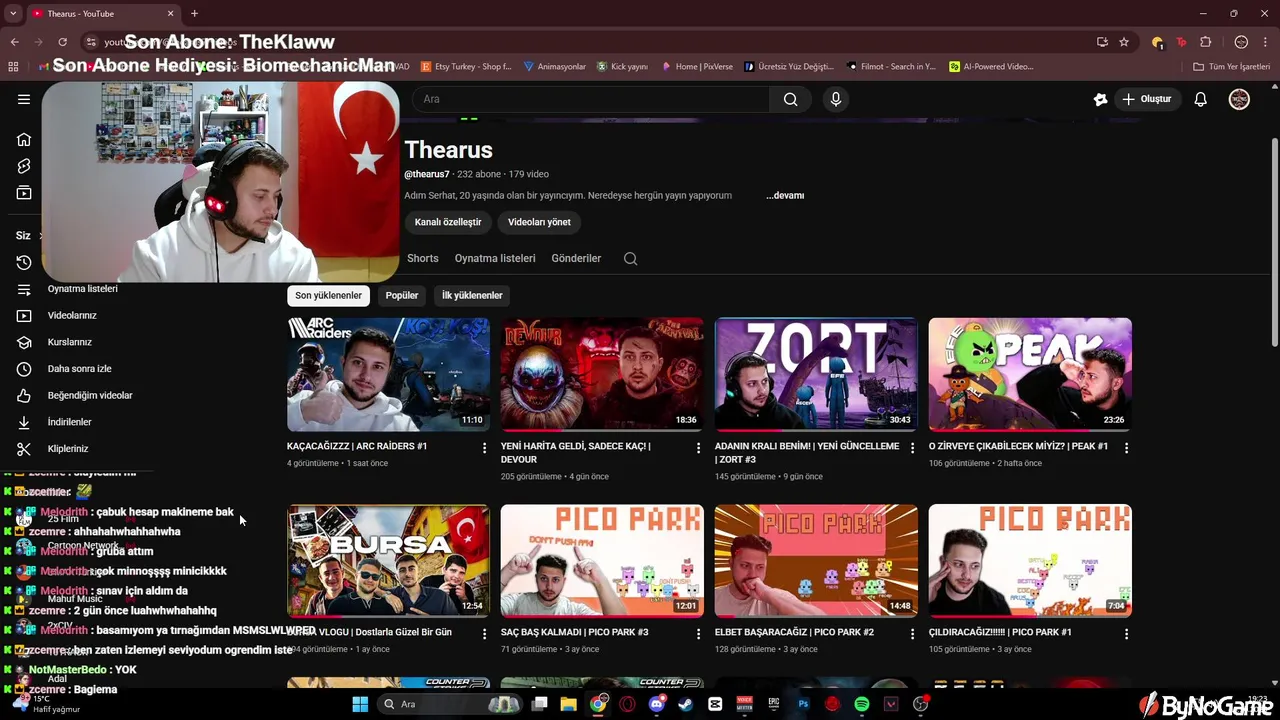Select the Popüler filter chip
The height and width of the screenshot is (720, 1280).
[402, 295]
